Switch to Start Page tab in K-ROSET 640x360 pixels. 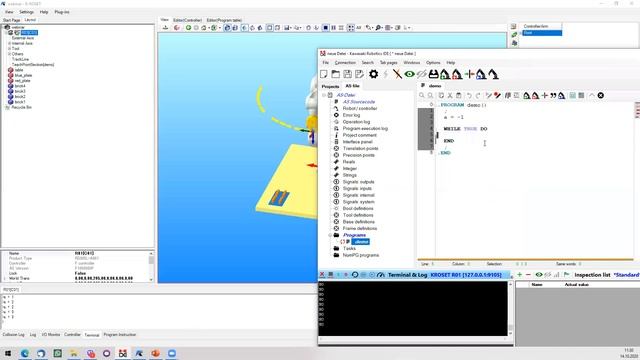11,20
